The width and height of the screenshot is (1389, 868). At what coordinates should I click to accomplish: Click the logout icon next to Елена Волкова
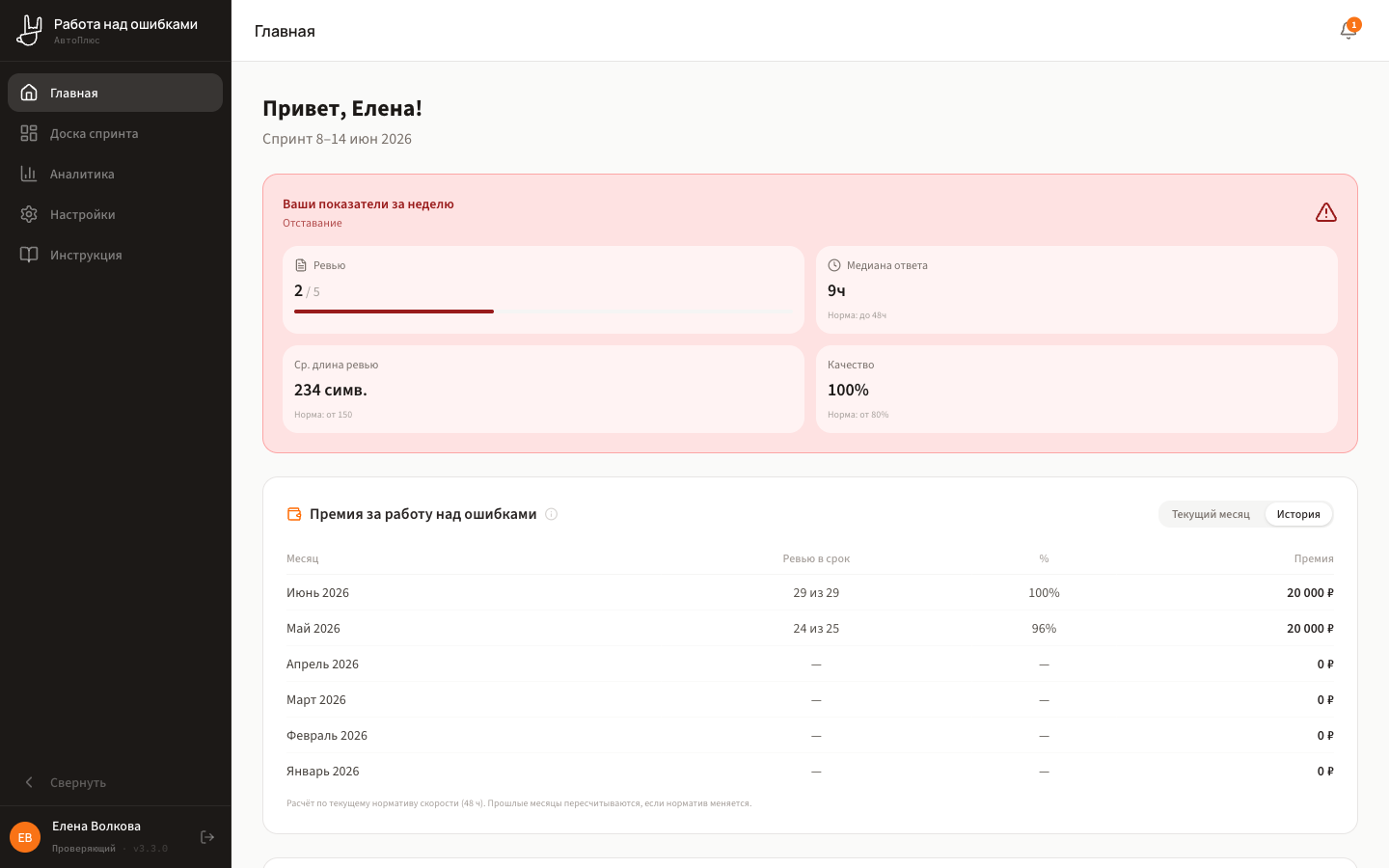click(x=207, y=837)
